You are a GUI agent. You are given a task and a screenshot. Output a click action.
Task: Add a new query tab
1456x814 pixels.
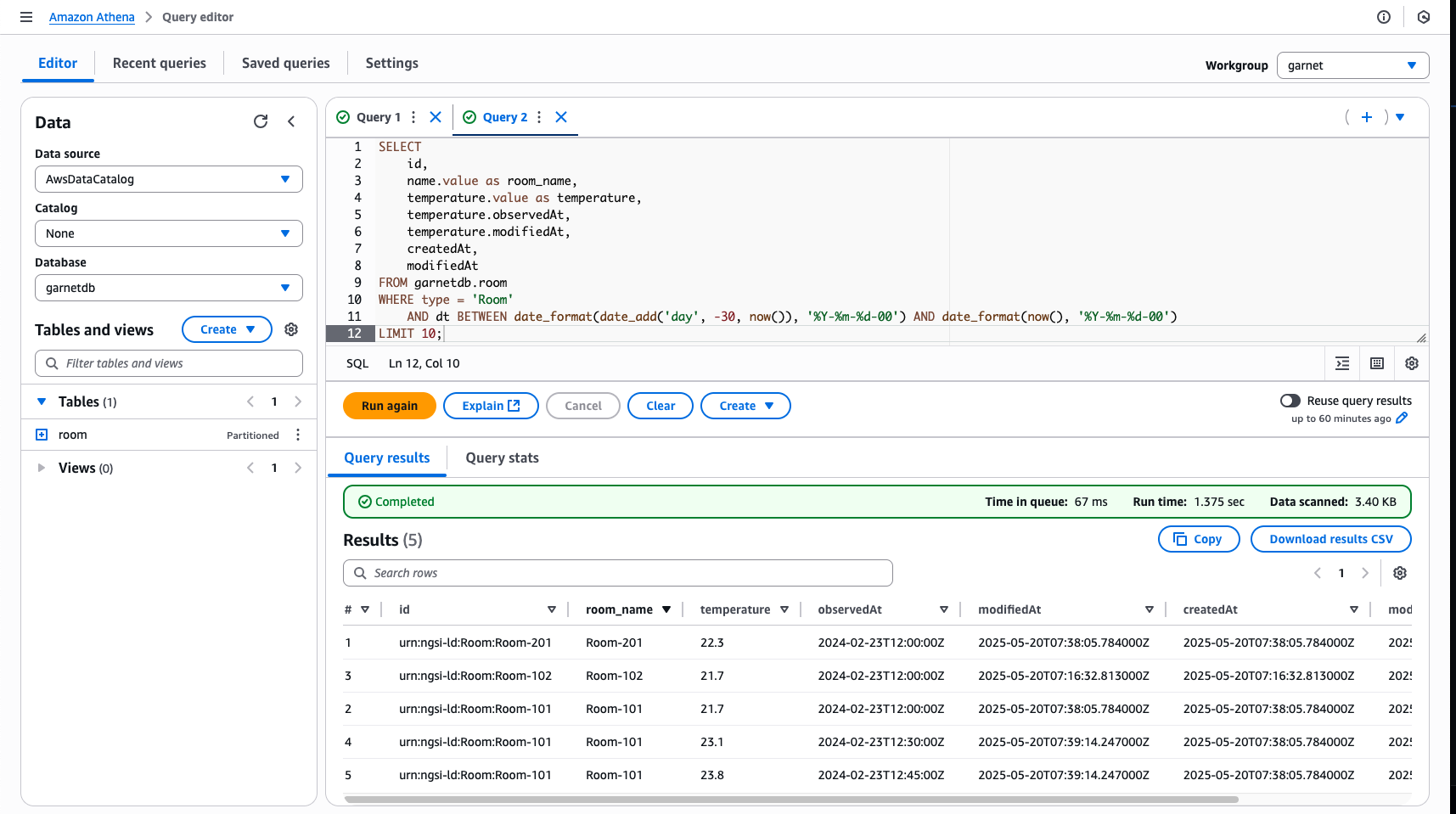(1367, 117)
